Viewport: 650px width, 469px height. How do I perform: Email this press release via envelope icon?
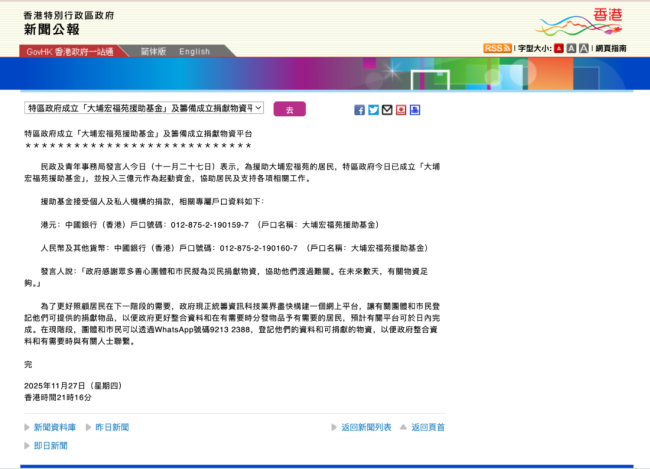387,110
